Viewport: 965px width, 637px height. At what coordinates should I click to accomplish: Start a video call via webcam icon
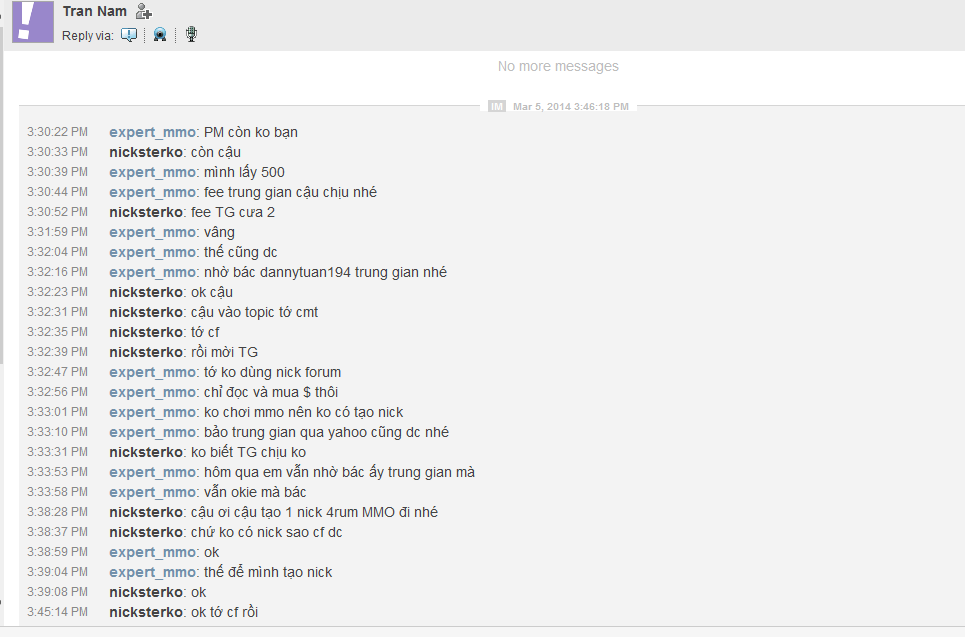click(160, 35)
